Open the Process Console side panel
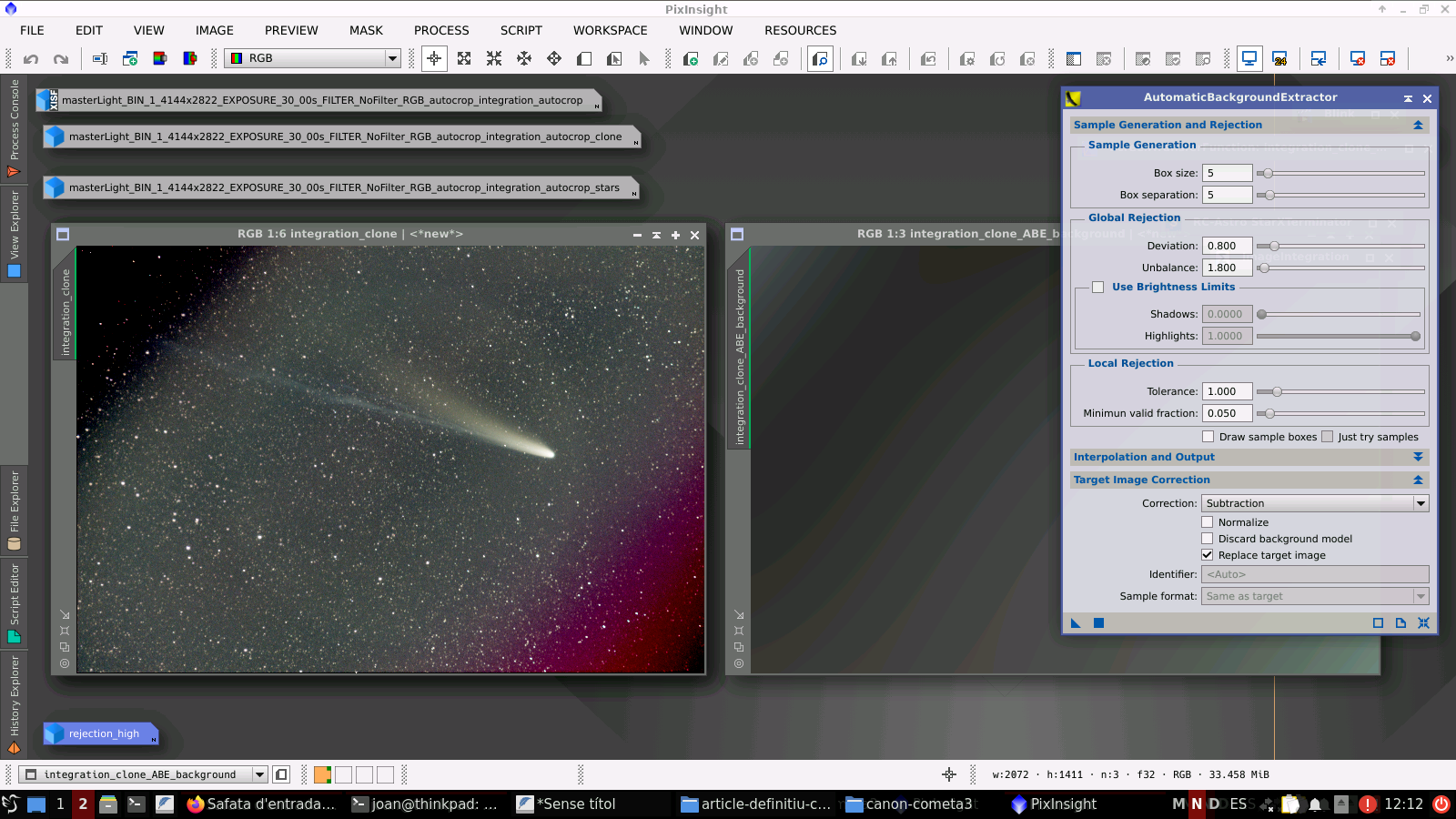Viewport: 1456px width, 819px height. [x=14, y=127]
